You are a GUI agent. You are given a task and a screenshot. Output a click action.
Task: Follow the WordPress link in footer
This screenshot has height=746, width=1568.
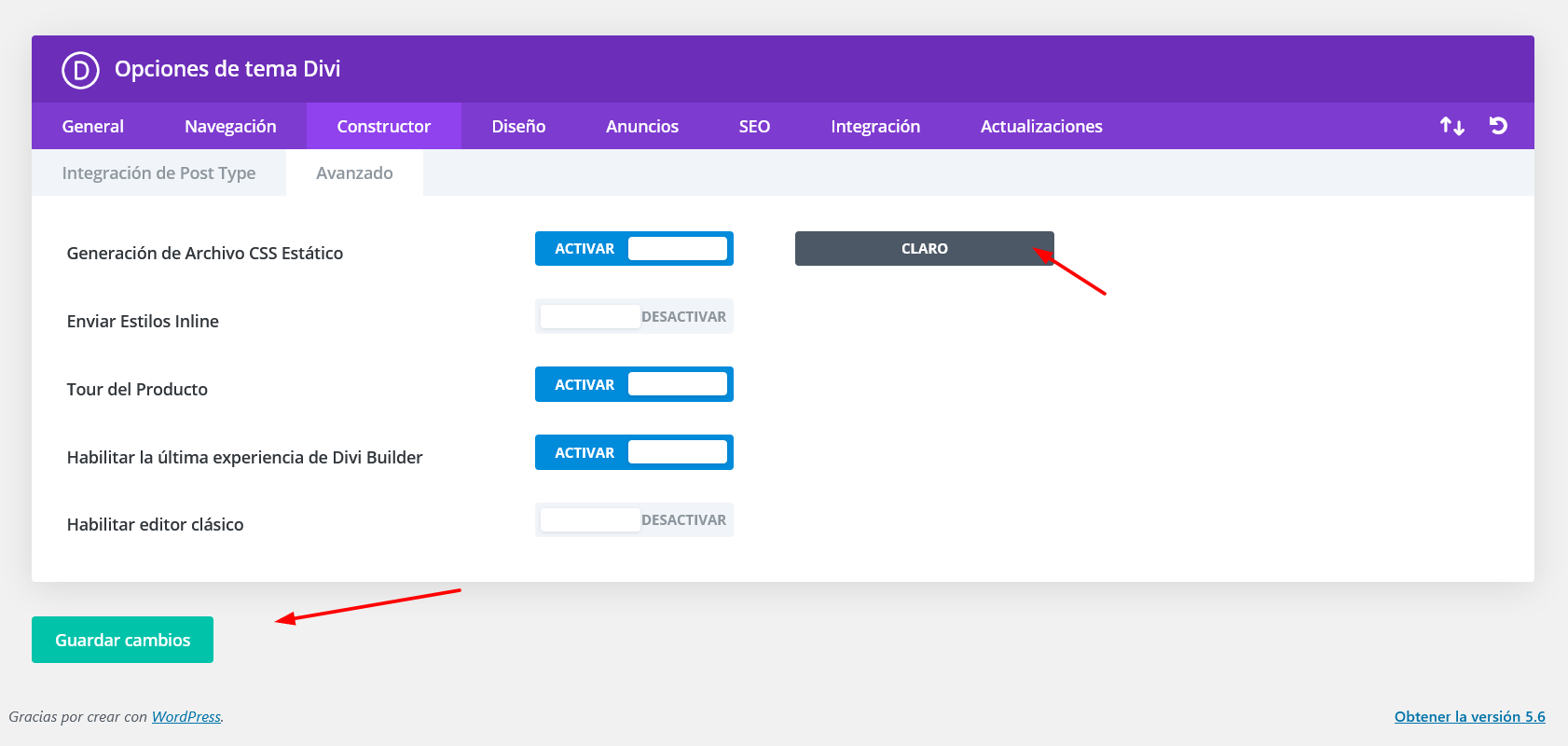[x=186, y=716]
